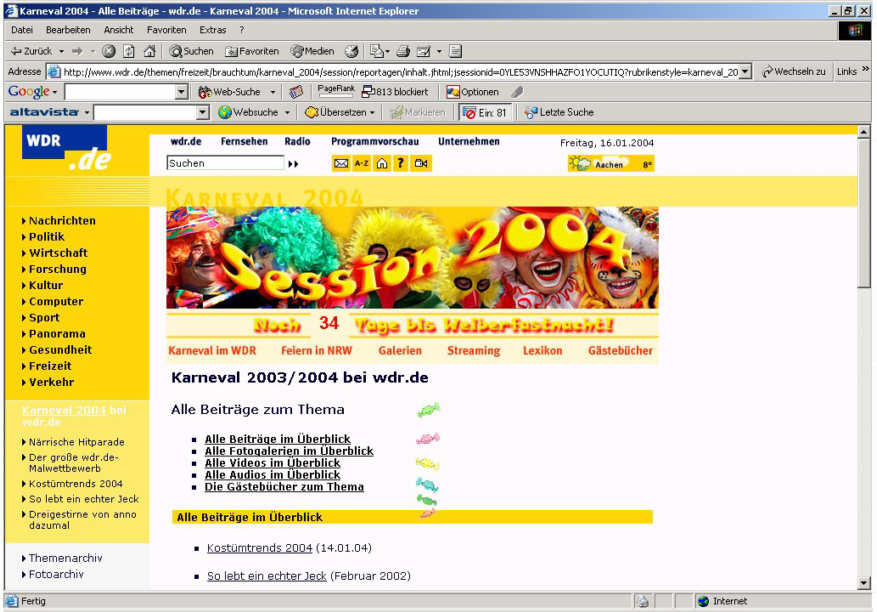Click the WDR Suchen search input field

tap(225, 163)
